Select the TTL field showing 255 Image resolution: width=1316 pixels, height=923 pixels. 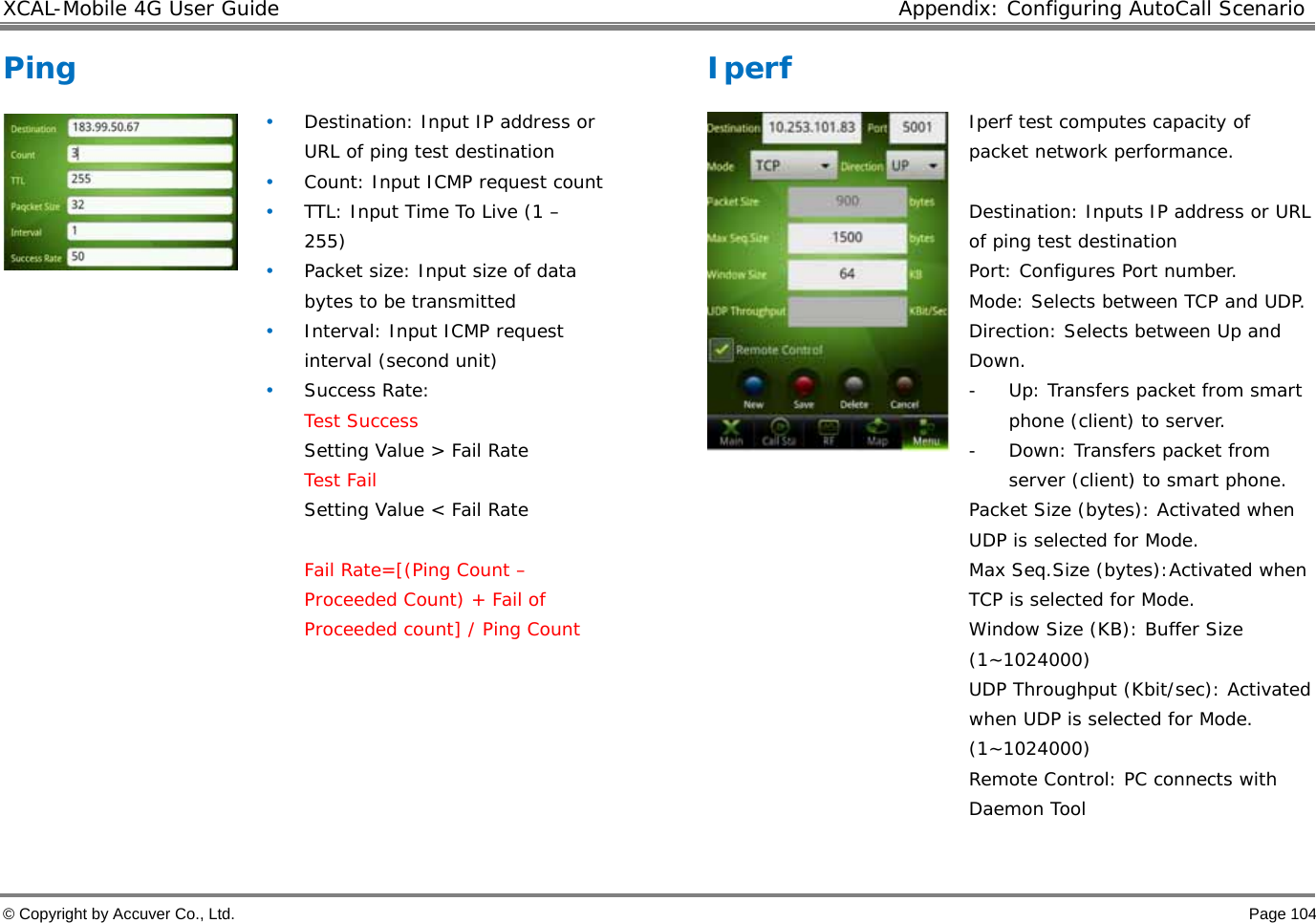click(150, 179)
